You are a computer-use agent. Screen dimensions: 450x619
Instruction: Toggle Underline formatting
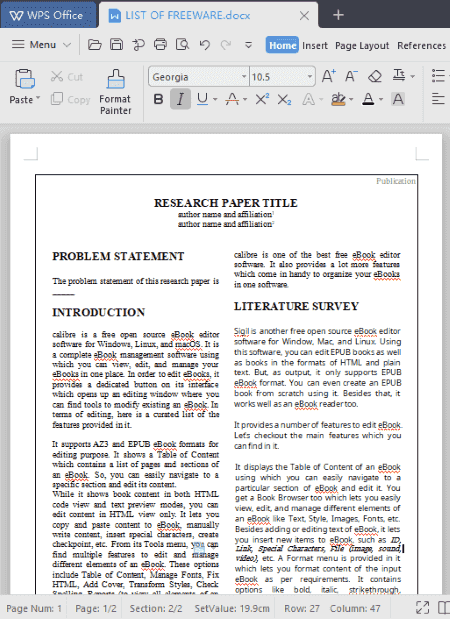pos(202,99)
